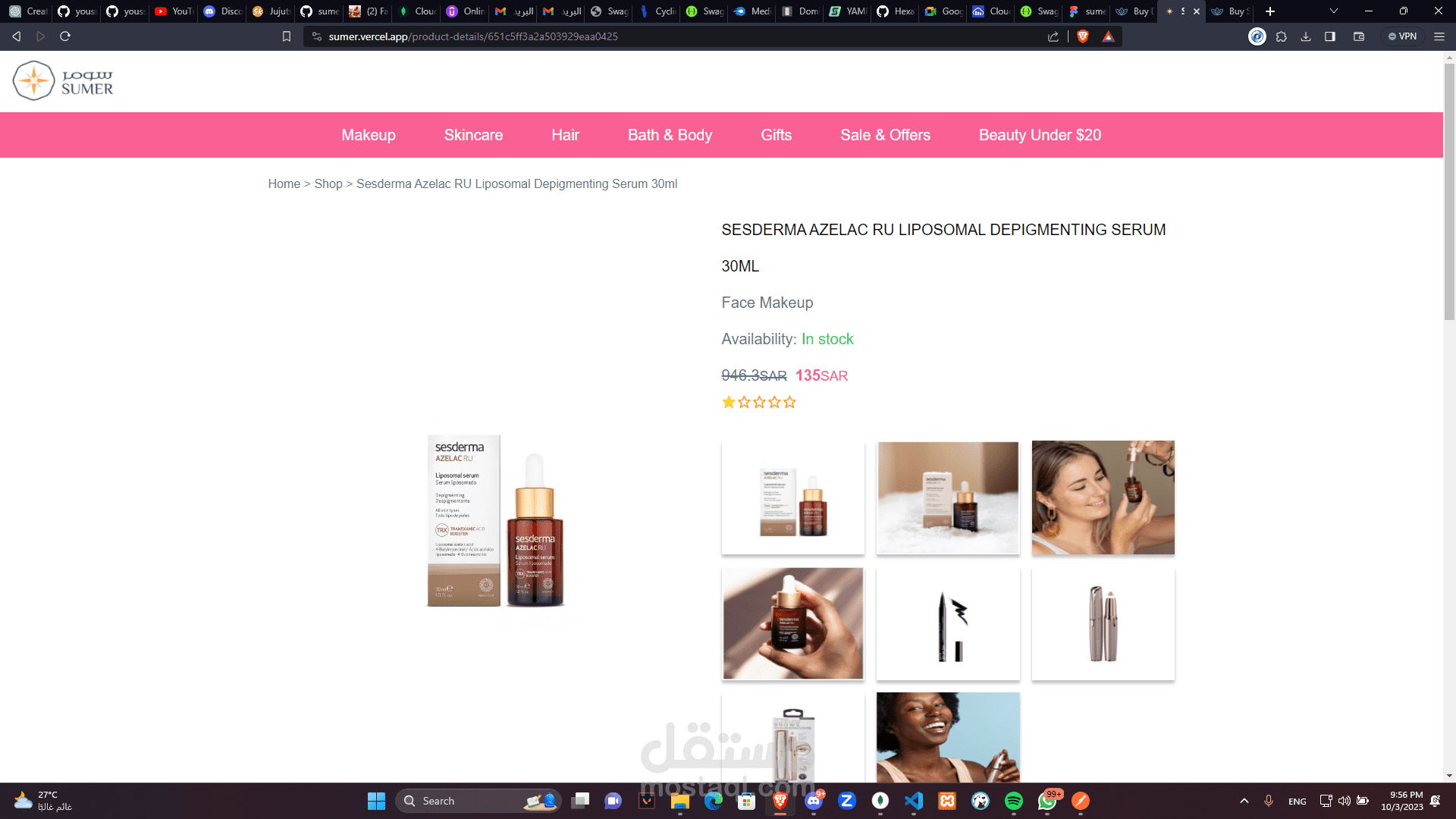Select the first rating star

pos(729,403)
